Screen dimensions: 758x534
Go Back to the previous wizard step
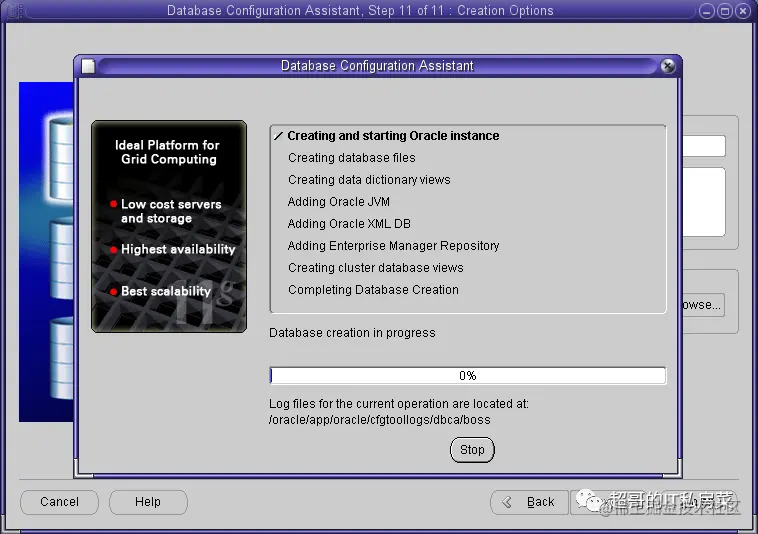[x=529, y=502]
